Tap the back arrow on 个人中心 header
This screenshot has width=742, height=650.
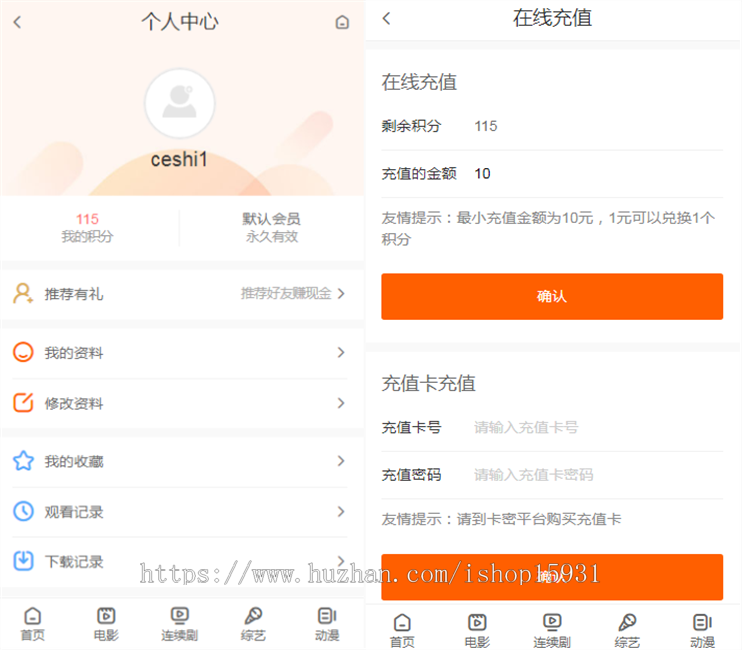(17, 22)
